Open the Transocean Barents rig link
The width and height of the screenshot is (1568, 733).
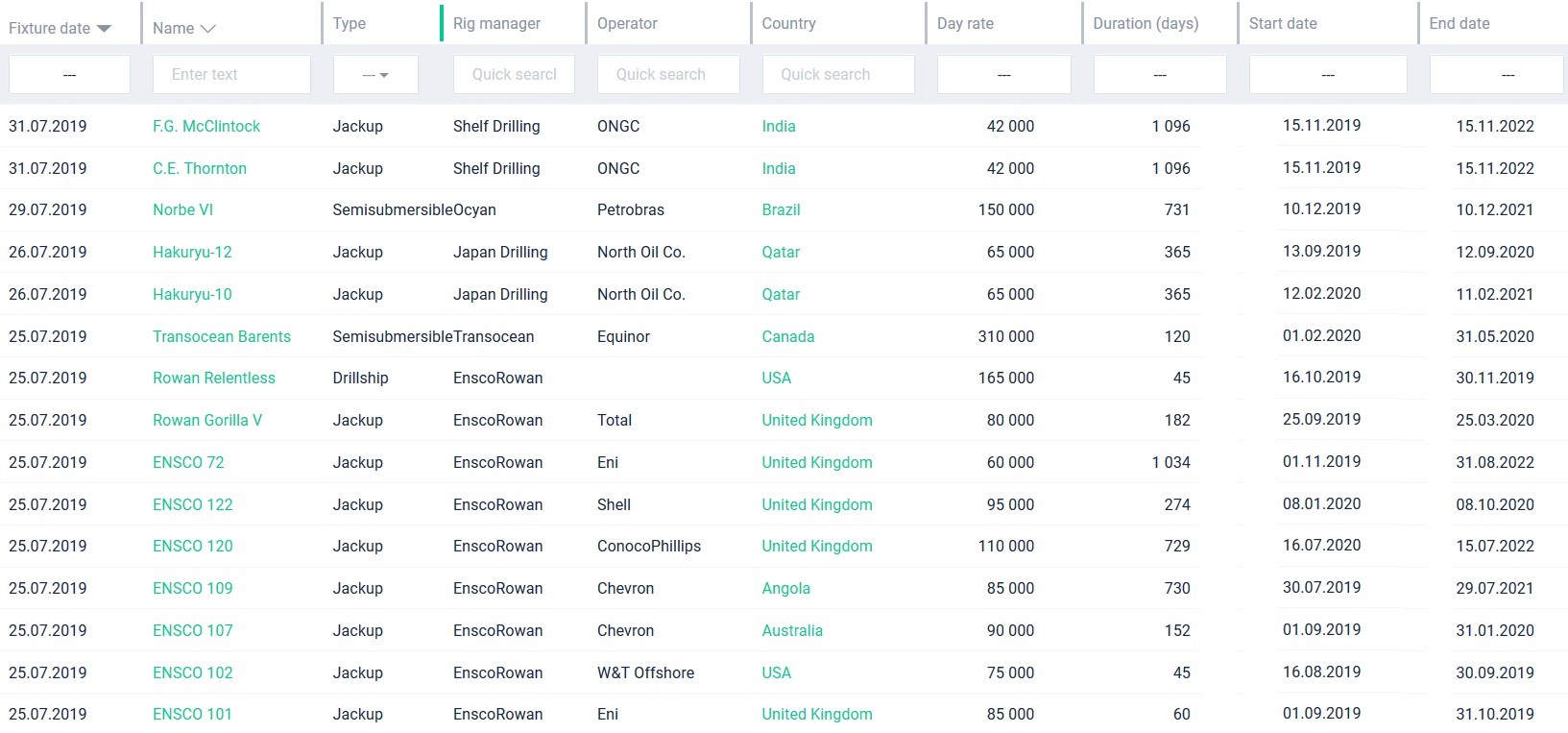[222, 336]
